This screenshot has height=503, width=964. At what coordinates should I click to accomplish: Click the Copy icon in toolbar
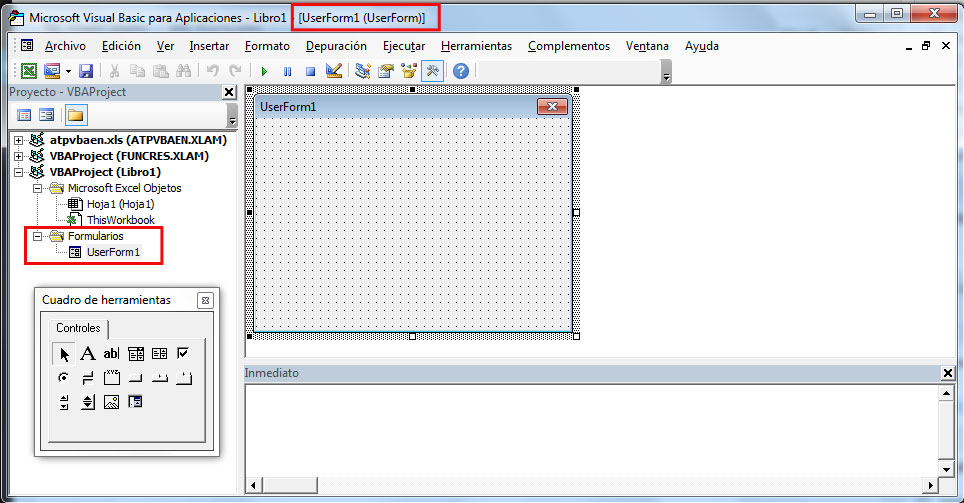pos(138,71)
